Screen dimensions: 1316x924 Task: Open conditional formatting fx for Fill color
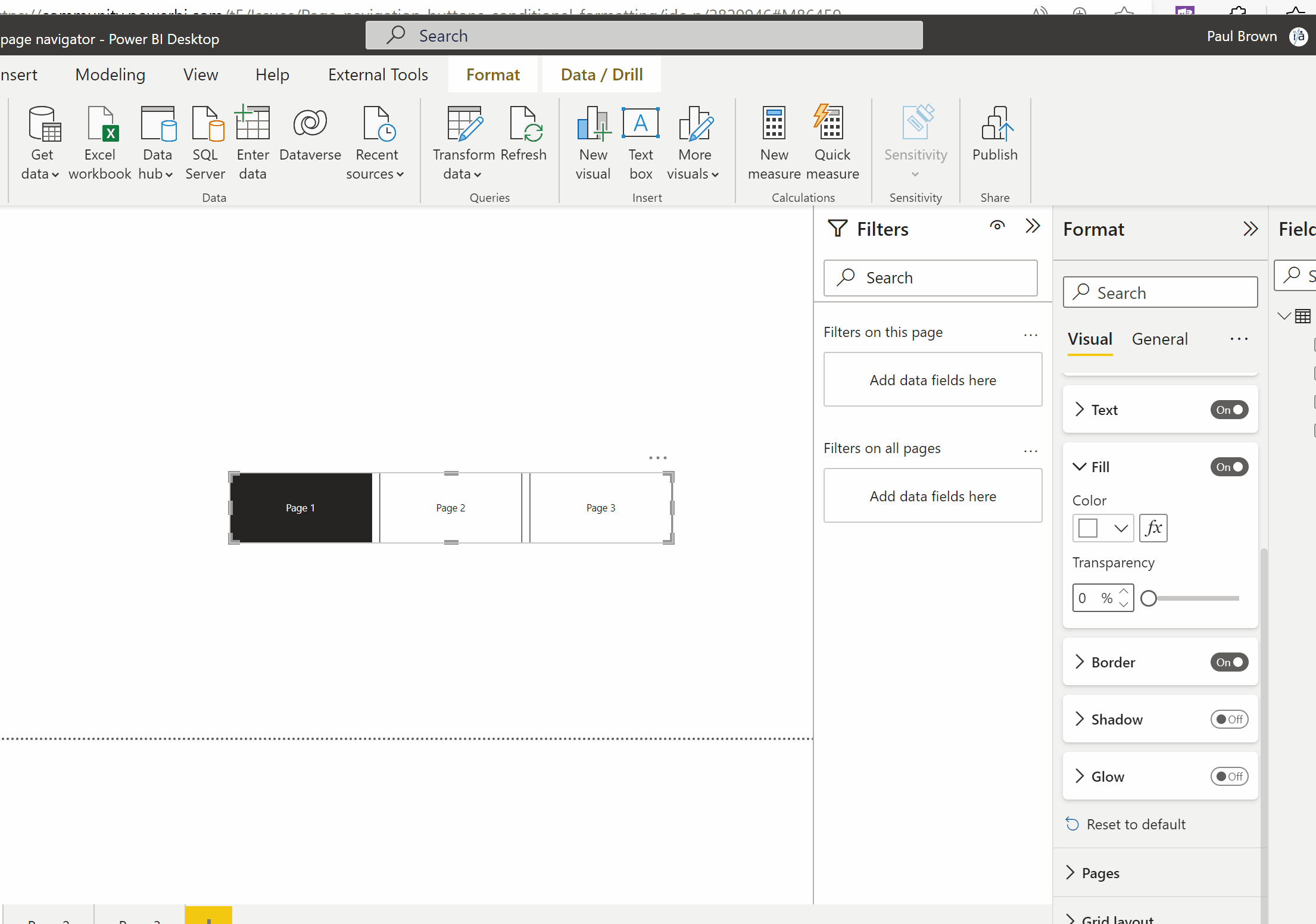pyautogui.click(x=1153, y=528)
